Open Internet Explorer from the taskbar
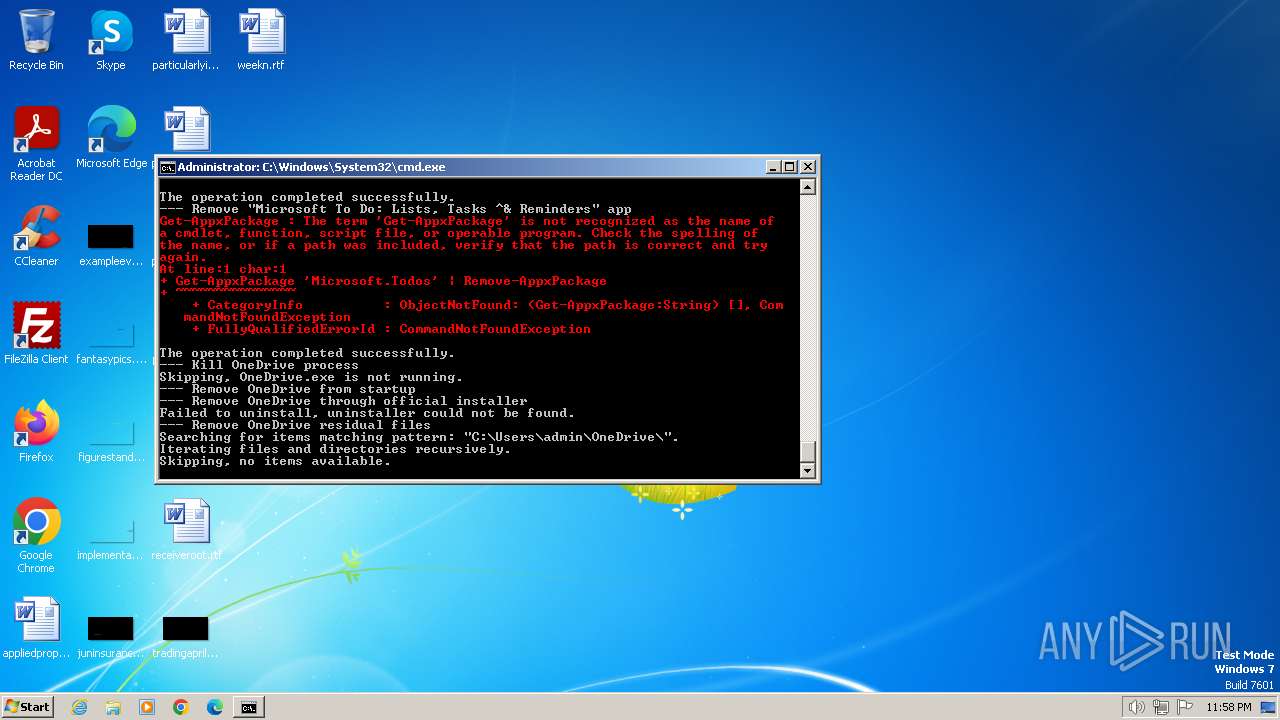Viewport: 1280px width, 720px height. pos(79,707)
